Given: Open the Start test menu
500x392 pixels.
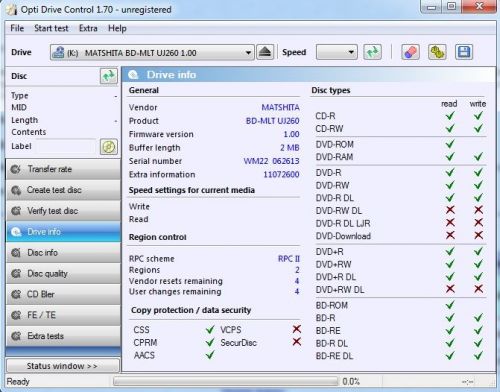Looking at the screenshot, I should click(x=51, y=28).
